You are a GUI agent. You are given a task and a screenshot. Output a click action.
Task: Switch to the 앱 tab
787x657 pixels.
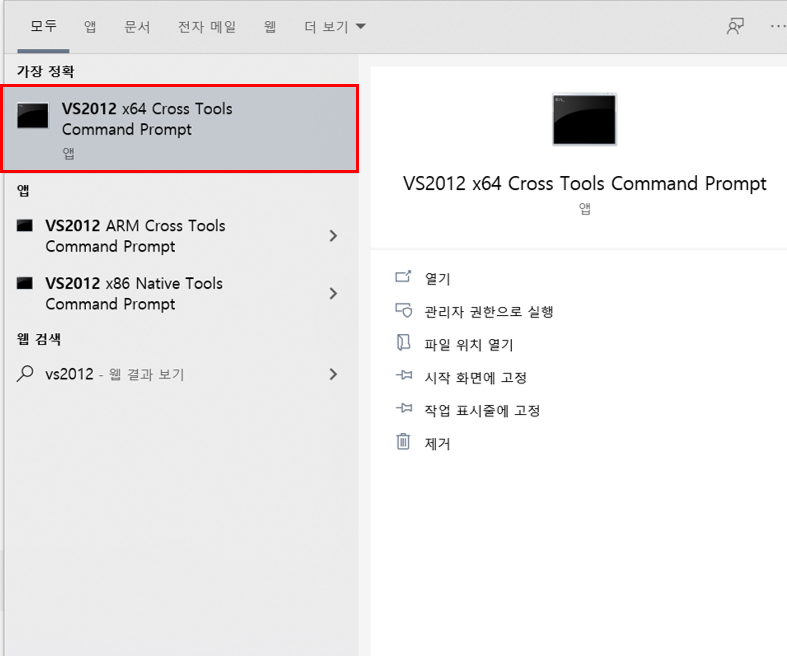click(x=90, y=26)
